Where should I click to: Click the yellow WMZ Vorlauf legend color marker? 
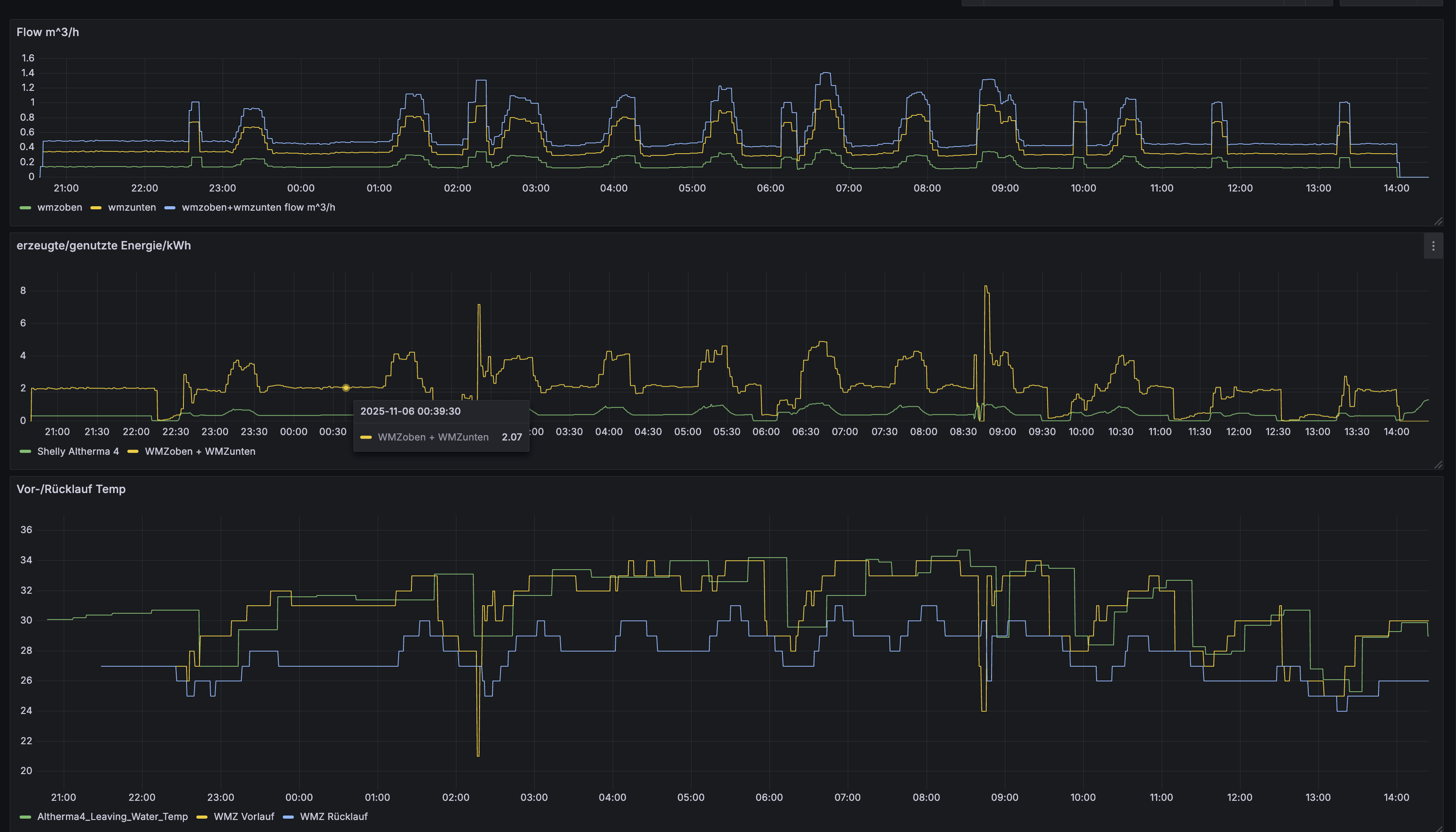202,817
